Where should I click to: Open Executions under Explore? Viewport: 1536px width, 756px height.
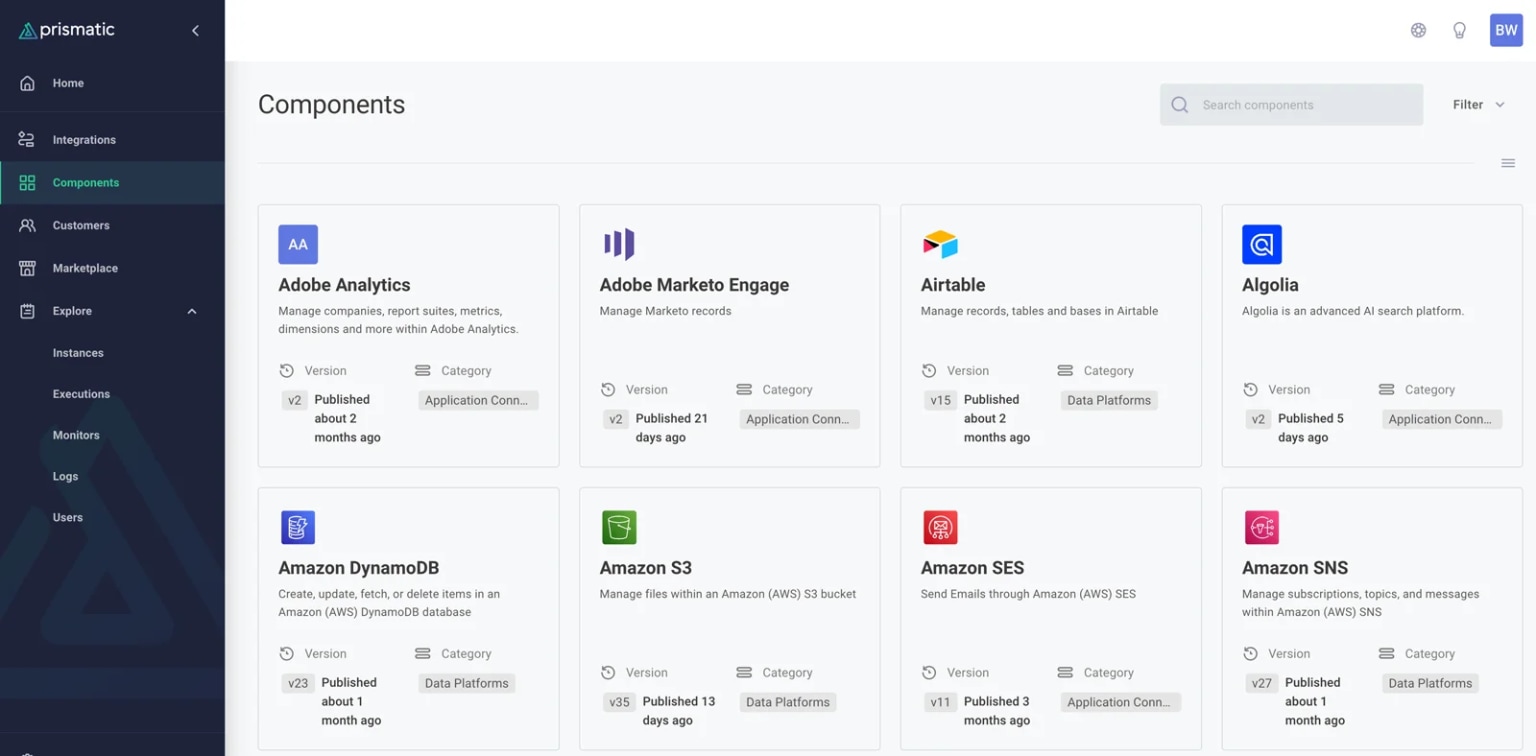pos(81,394)
